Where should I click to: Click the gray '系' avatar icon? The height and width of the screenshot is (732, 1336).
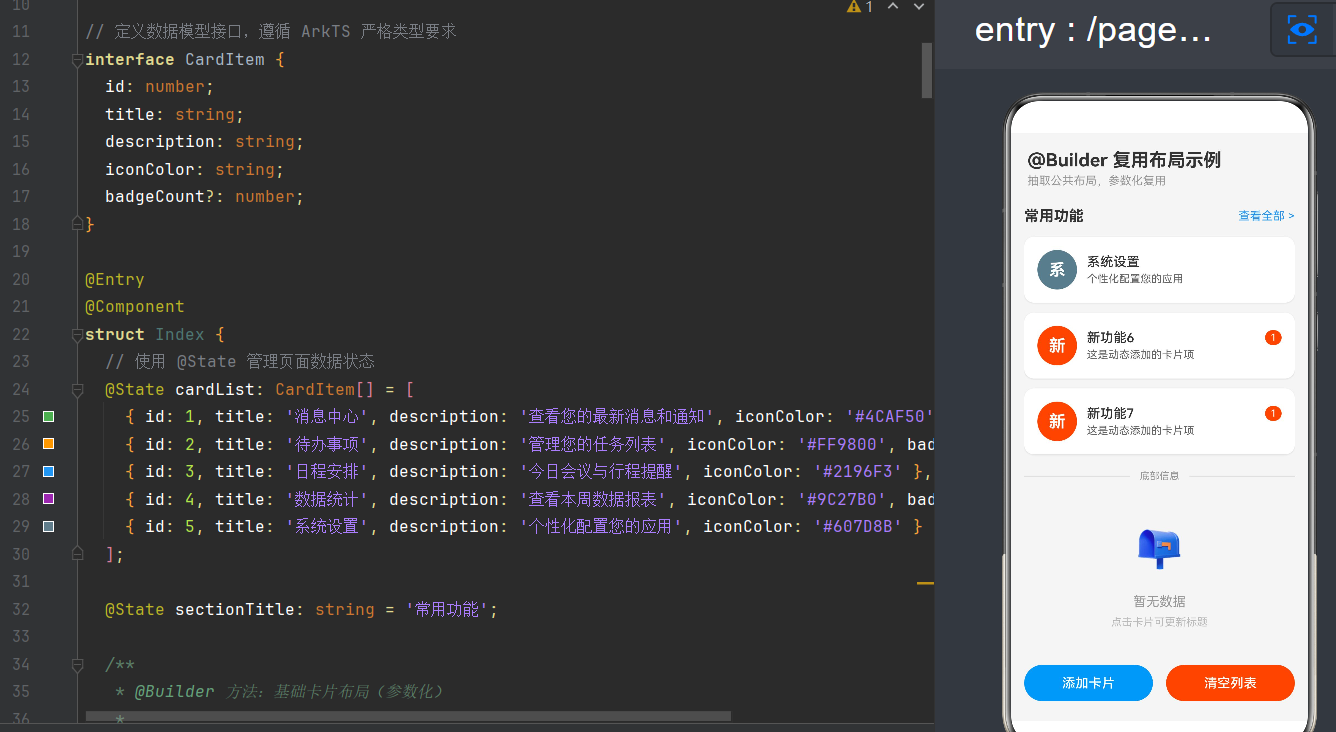coord(1057,270)
